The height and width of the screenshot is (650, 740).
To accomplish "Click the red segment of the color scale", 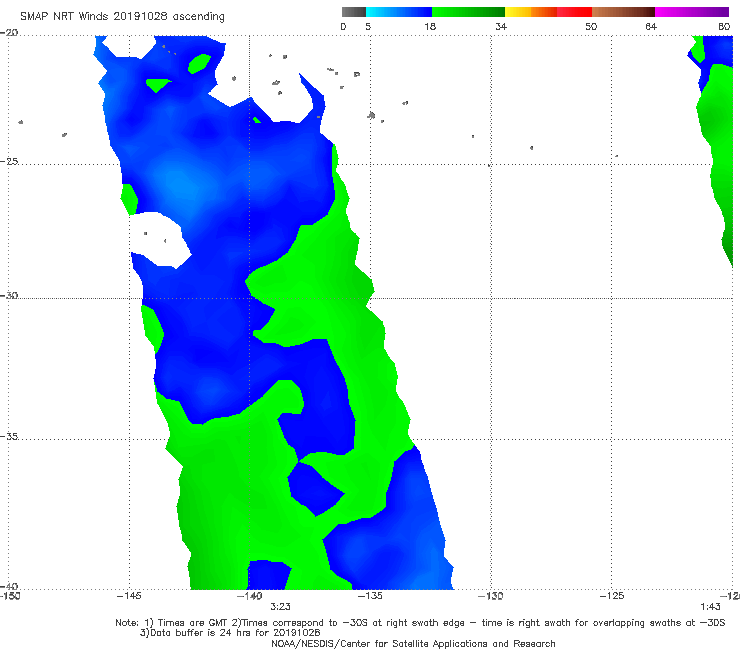I will tap(574, 12).
